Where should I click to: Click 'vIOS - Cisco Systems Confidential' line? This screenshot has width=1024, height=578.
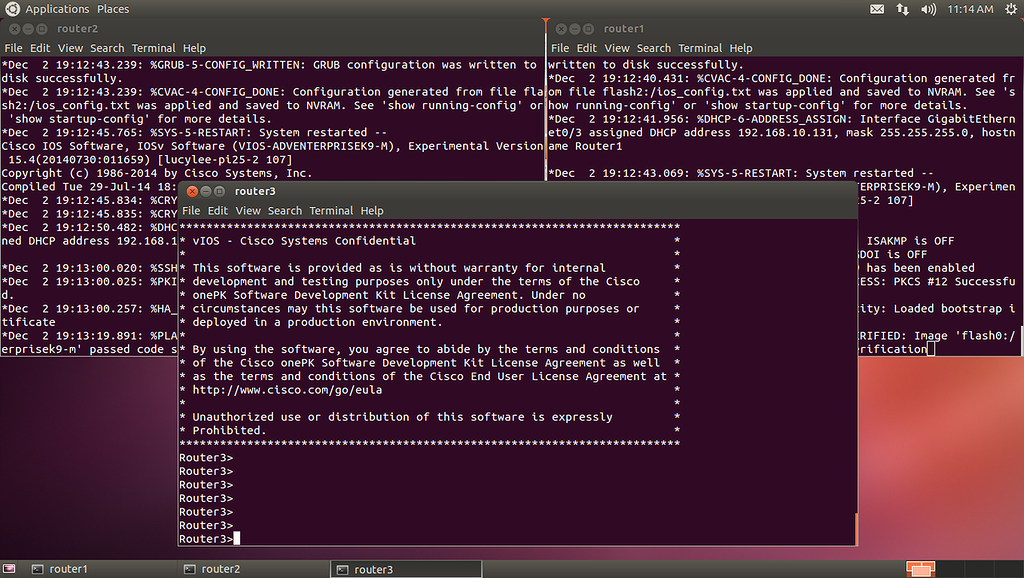click(x=304, y=241)
